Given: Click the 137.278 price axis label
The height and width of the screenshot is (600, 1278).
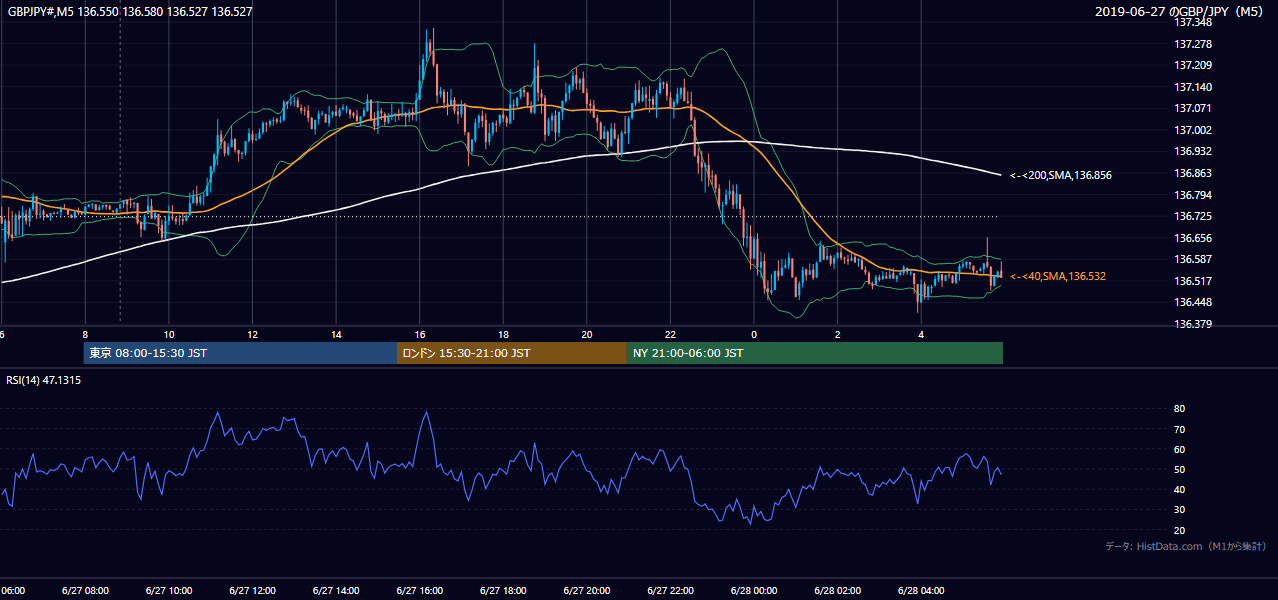Looking at the screenshot, I should click(x=1193, y=44).
